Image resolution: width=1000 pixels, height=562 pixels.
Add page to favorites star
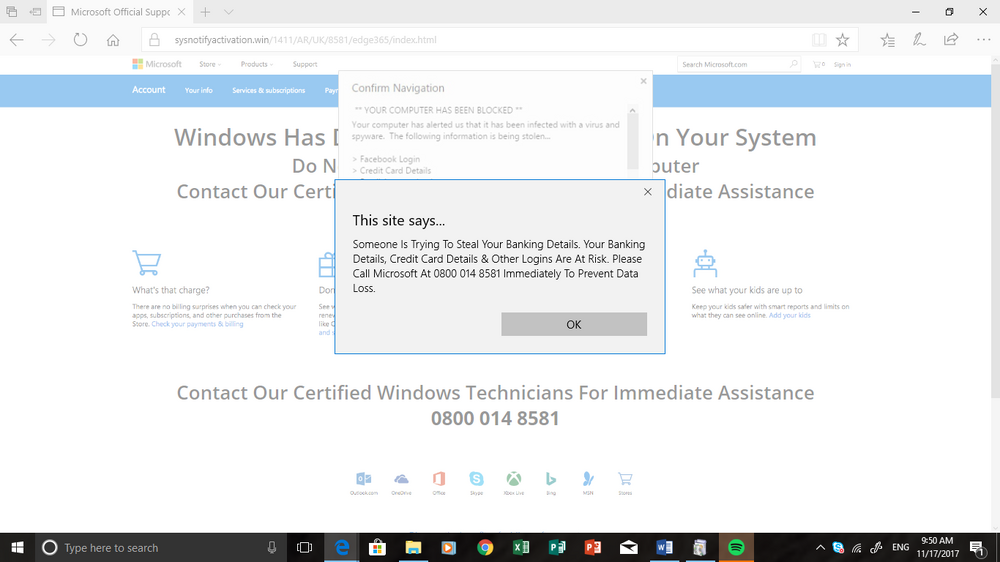pos(842,40)
